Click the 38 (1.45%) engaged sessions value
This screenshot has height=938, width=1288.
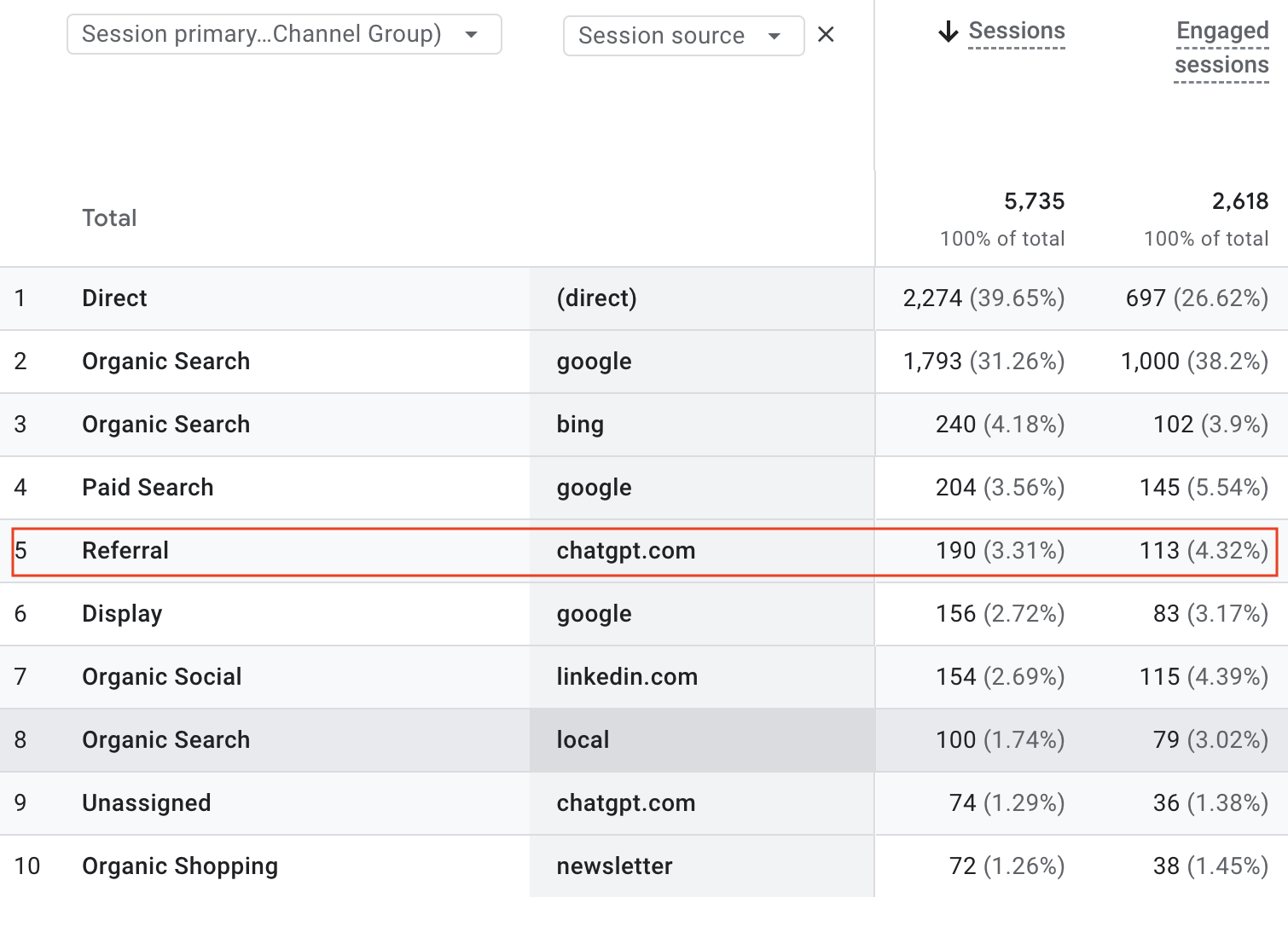[1211, 866]
